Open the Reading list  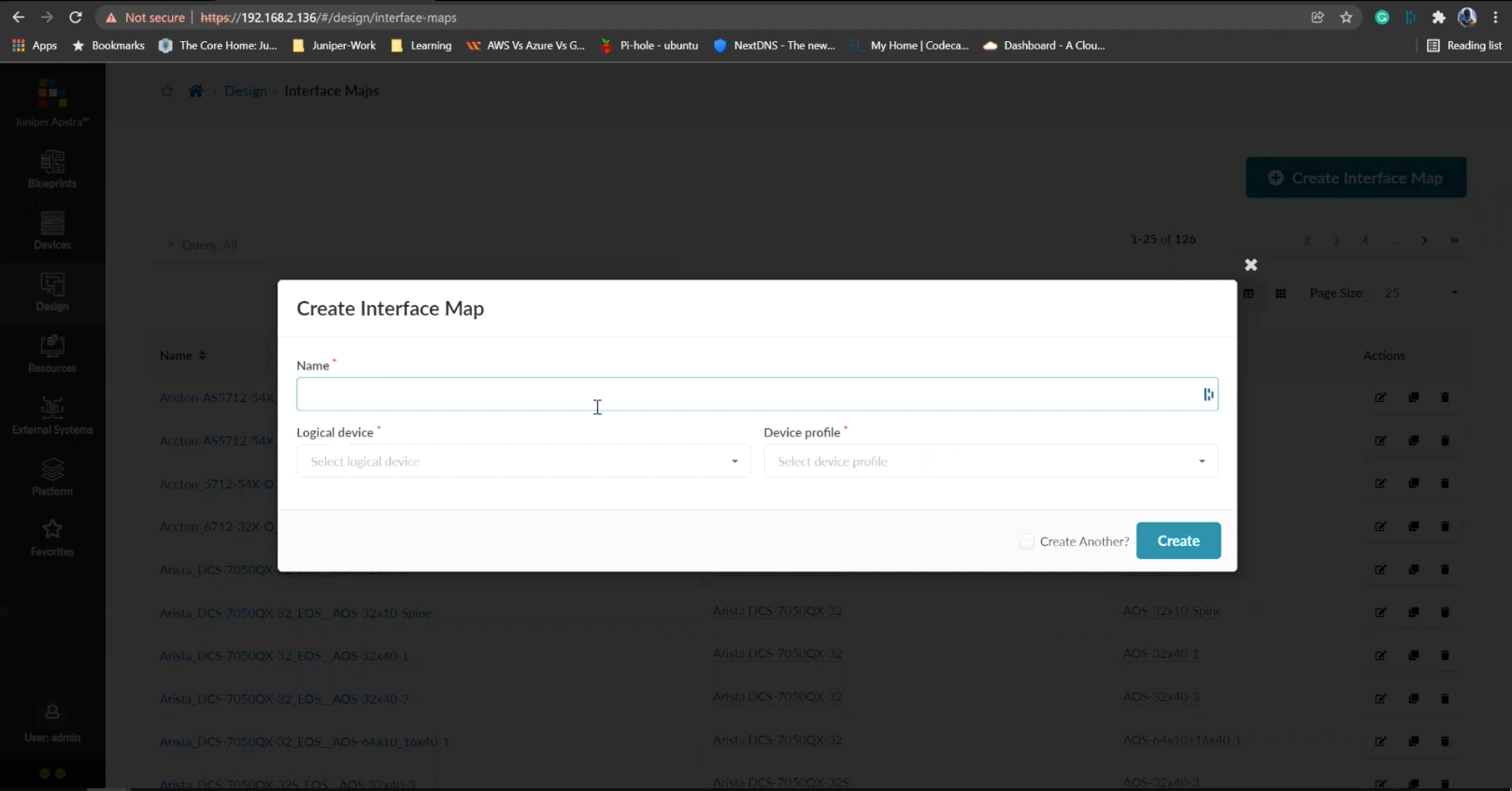(1464, 45)
